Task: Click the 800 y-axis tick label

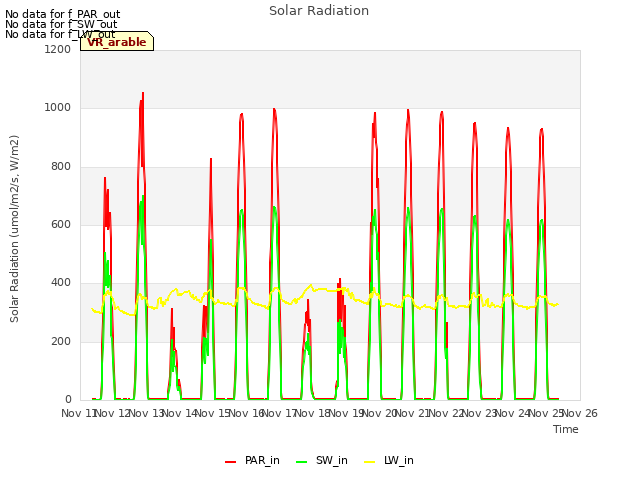Action: click(61, 167)
